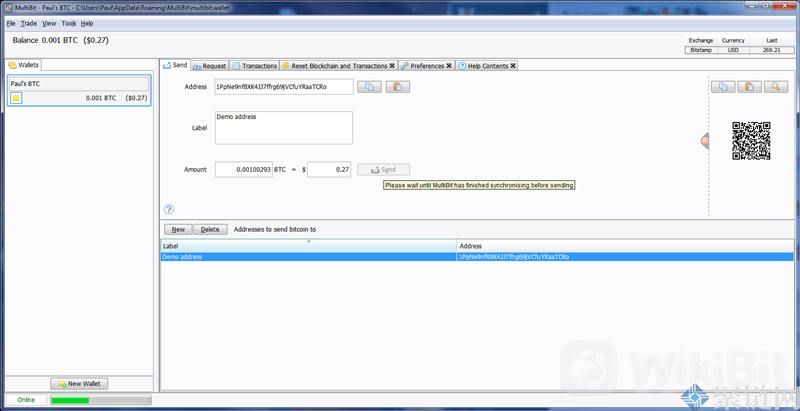Copy the QR code image
The height and width of the screenshot is (411, 800).
tap(723, 87)
